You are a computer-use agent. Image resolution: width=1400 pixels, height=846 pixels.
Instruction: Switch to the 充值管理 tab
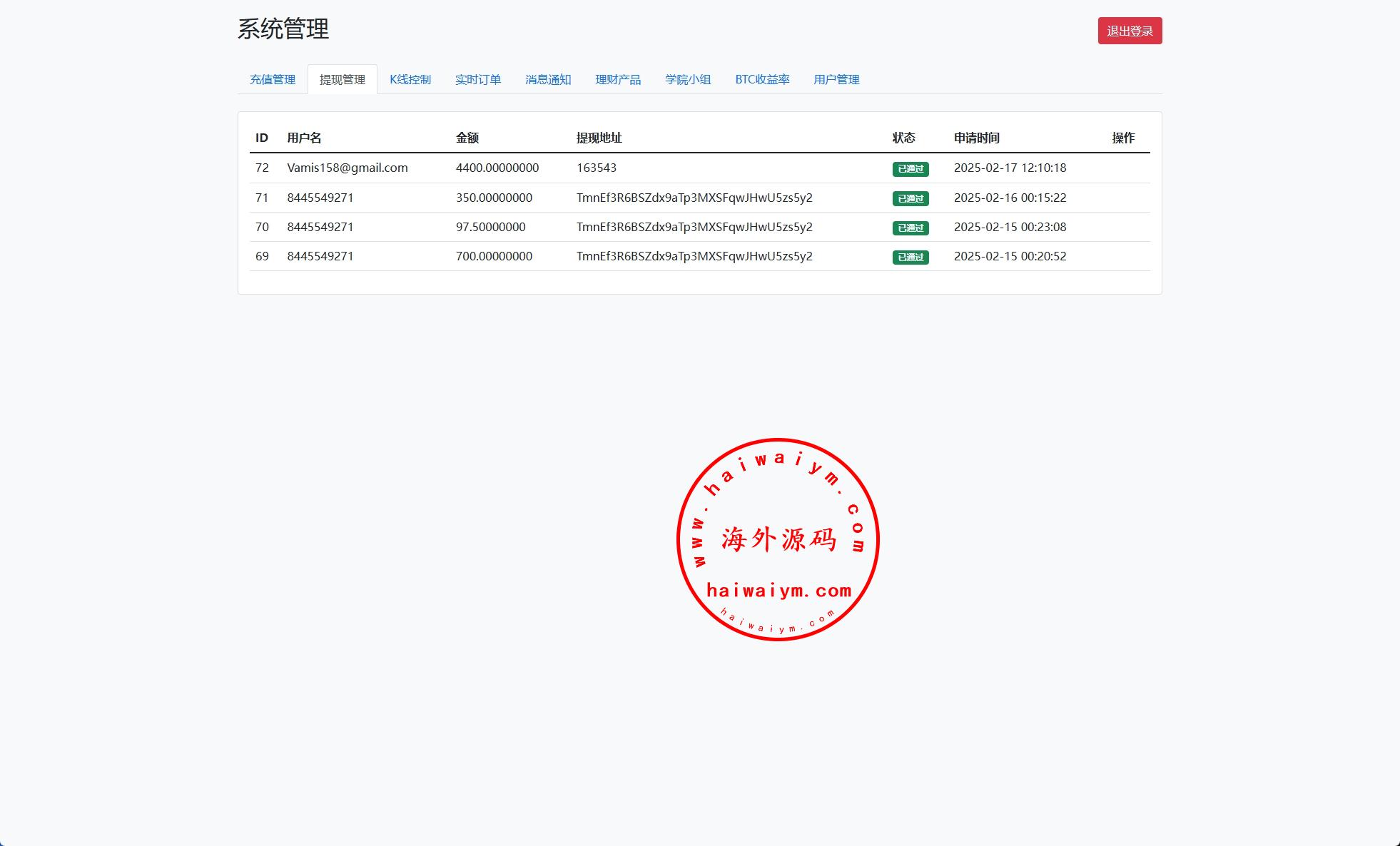click(272, 79)
